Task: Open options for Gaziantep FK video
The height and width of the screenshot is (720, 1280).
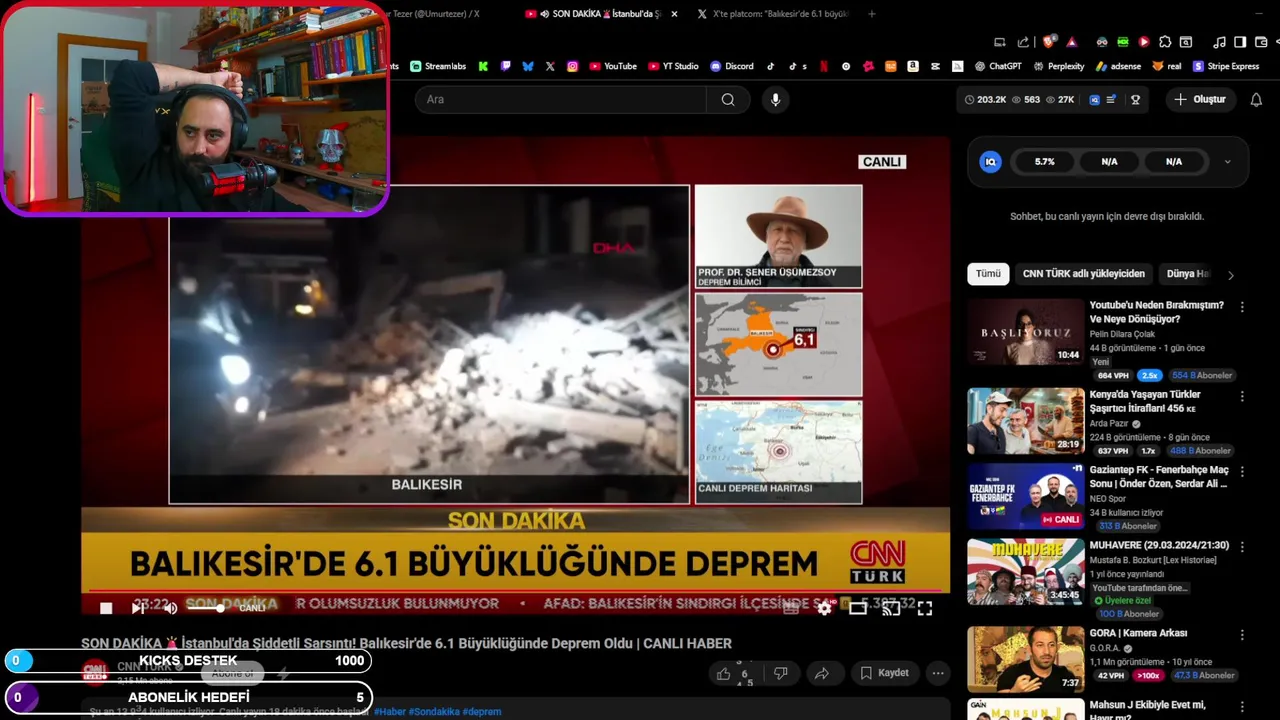Action: (x=1242, y=472)
